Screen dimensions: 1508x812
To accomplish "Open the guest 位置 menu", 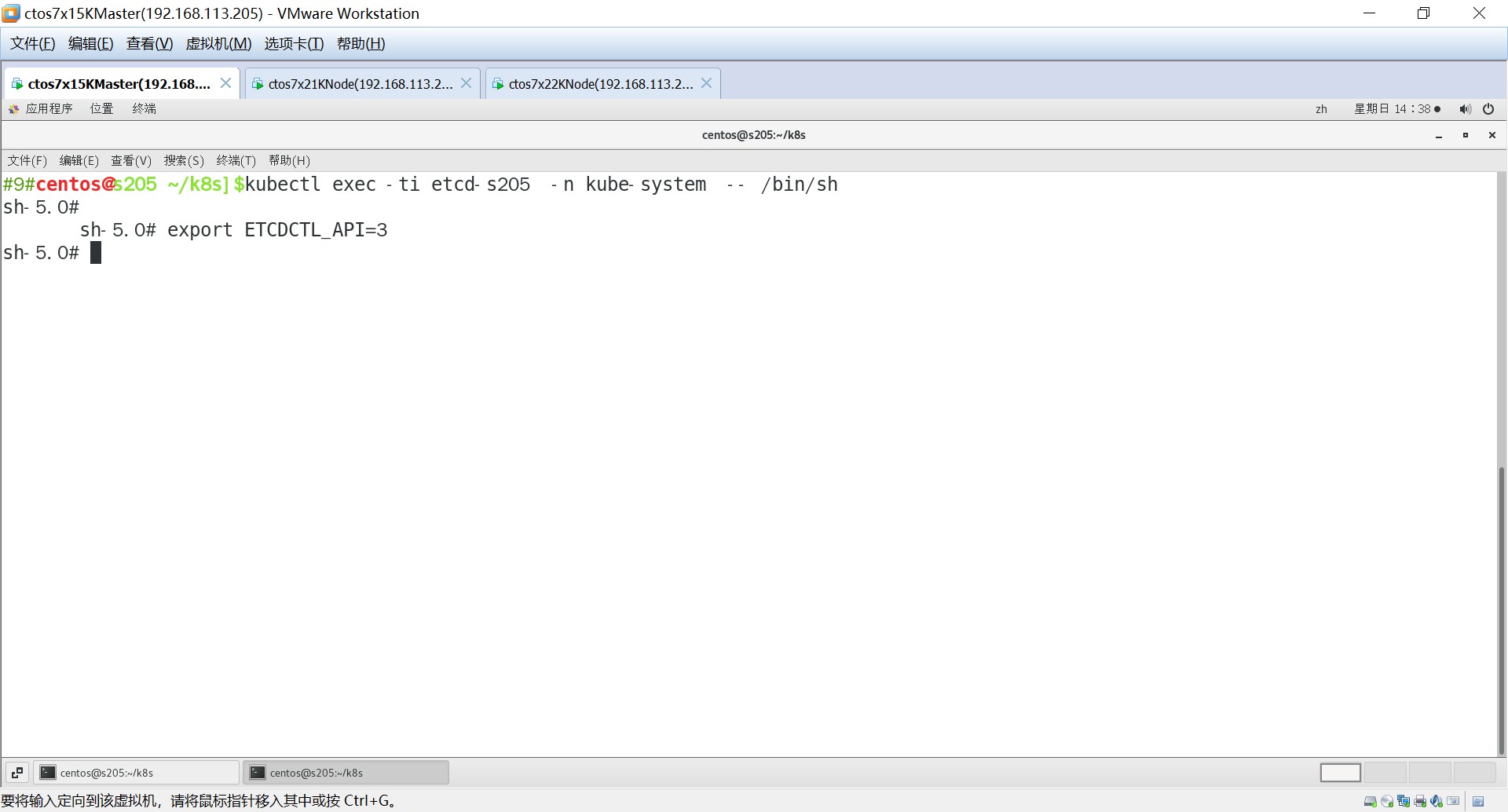I will pos(102,109).
